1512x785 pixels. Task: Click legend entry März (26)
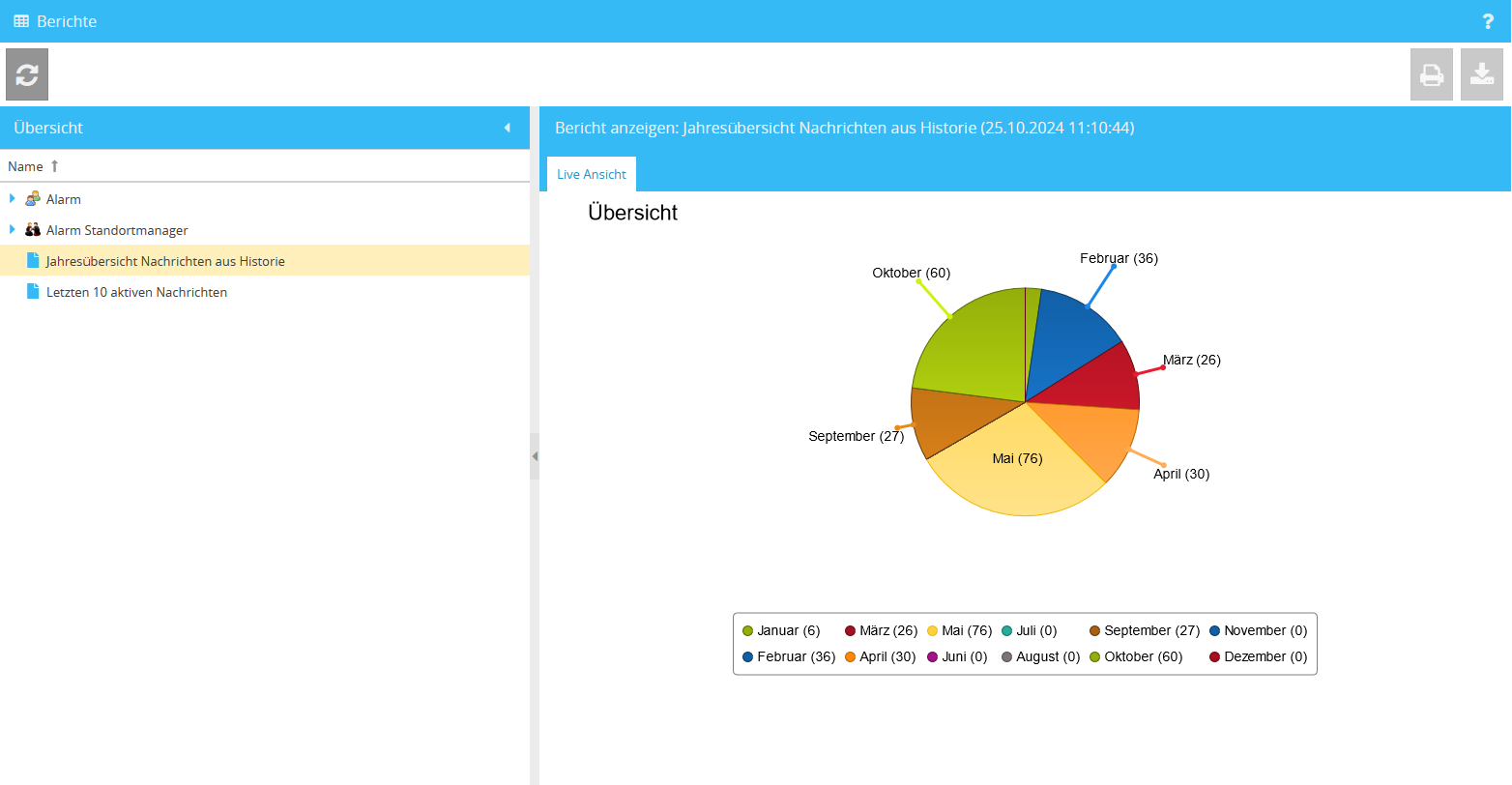881,630
